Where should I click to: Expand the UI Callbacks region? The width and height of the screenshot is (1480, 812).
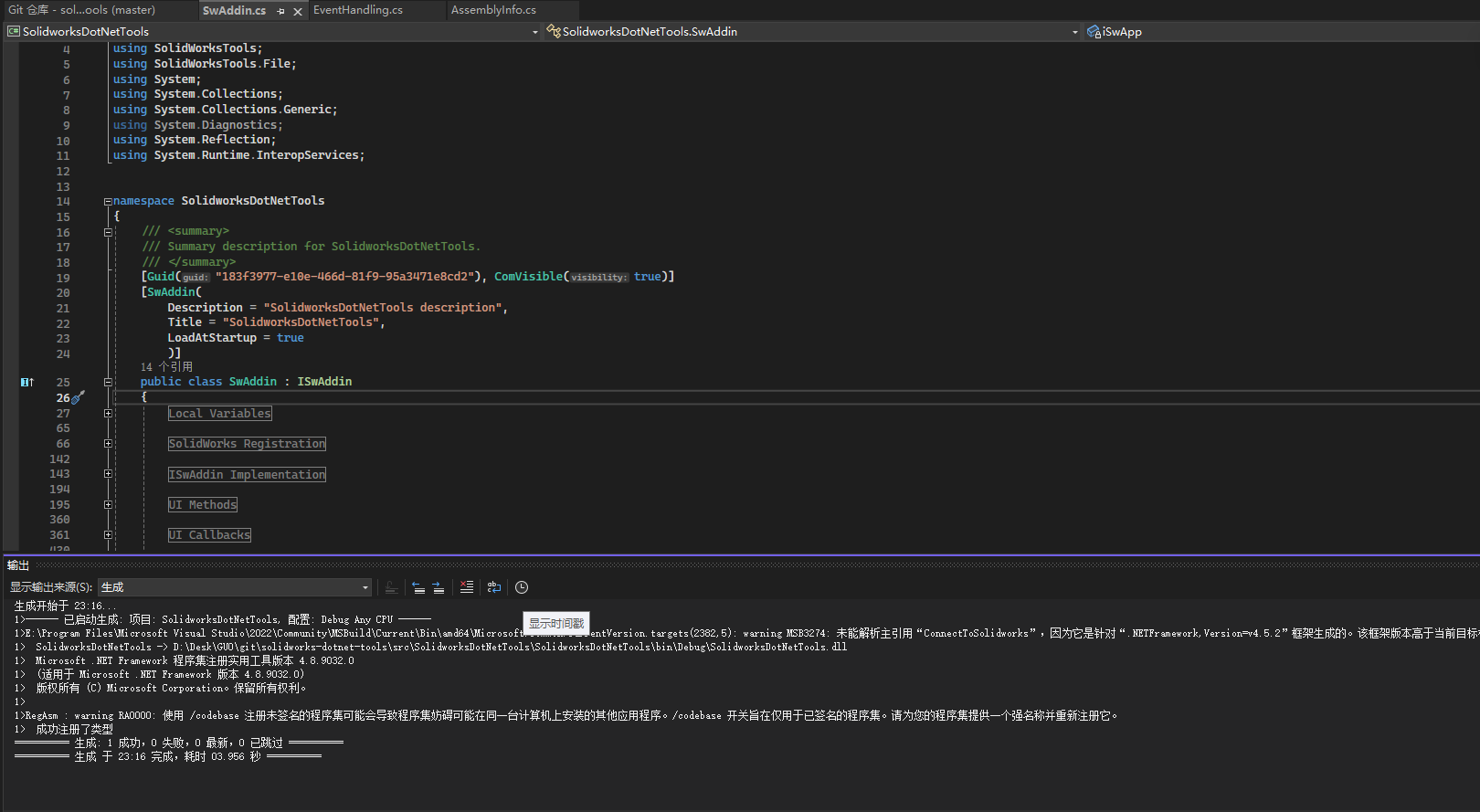tap(108, 535)
